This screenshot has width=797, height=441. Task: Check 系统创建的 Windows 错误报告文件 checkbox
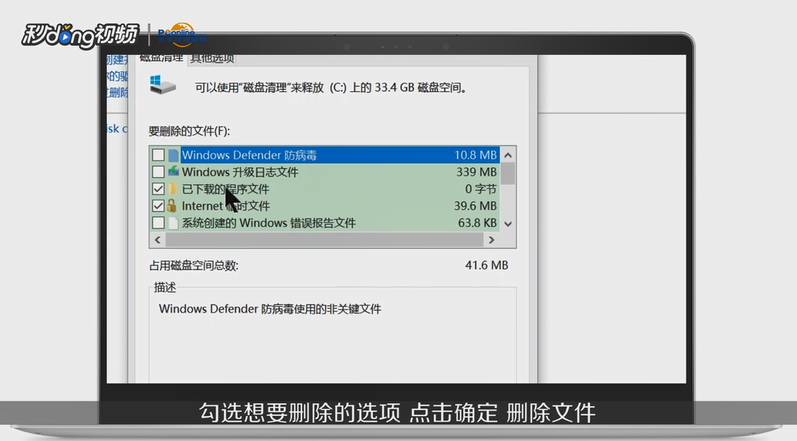tap(158, 223)
